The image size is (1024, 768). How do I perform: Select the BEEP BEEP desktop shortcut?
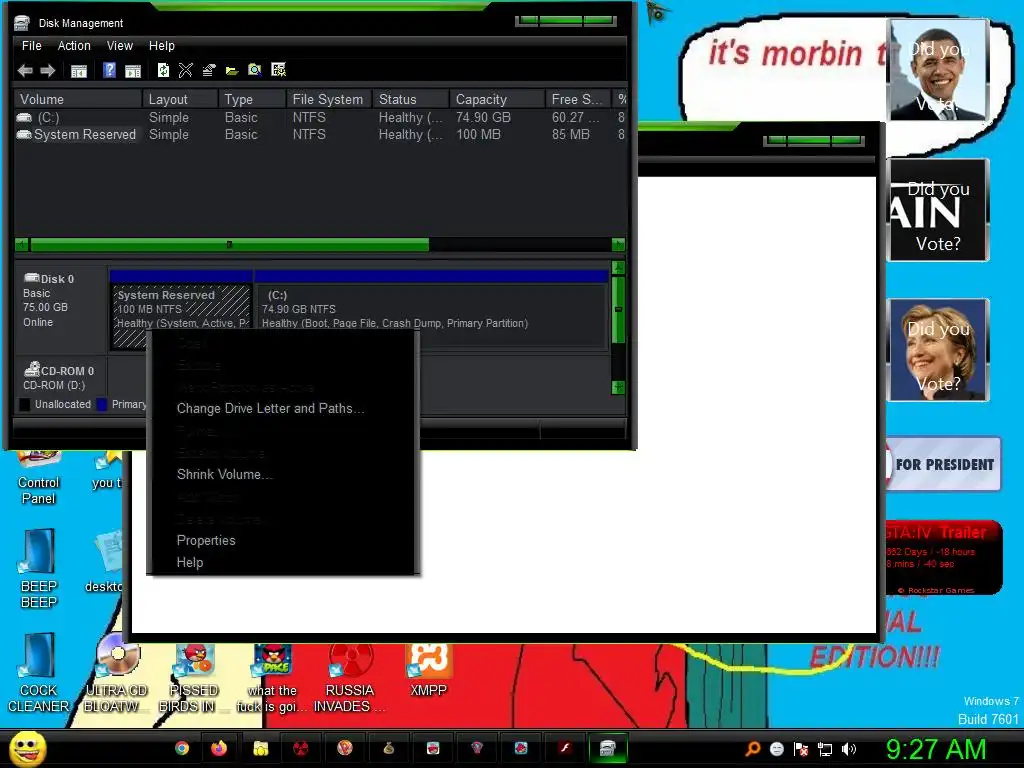(x=39, y=568)
